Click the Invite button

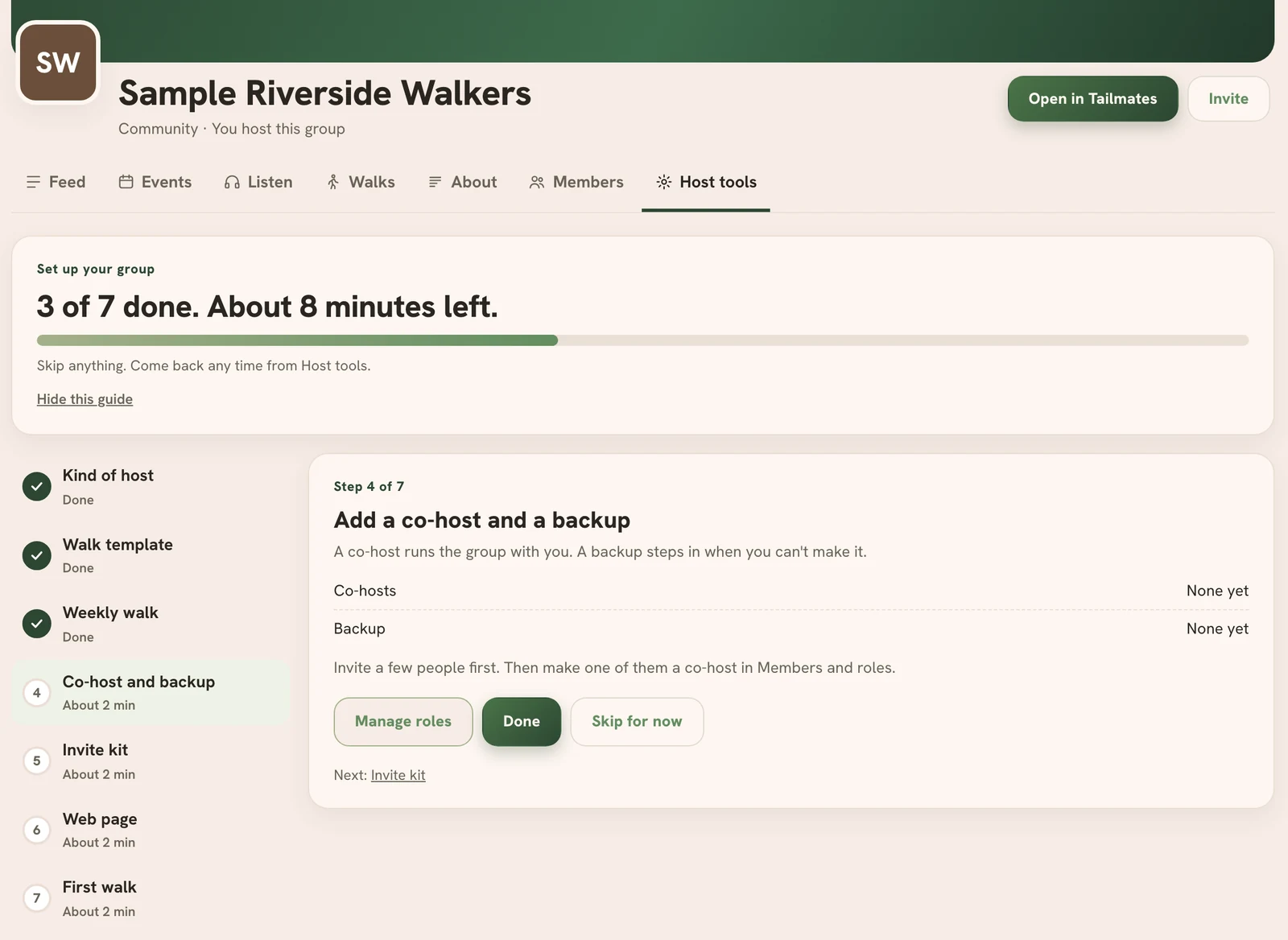point(1228,99)
